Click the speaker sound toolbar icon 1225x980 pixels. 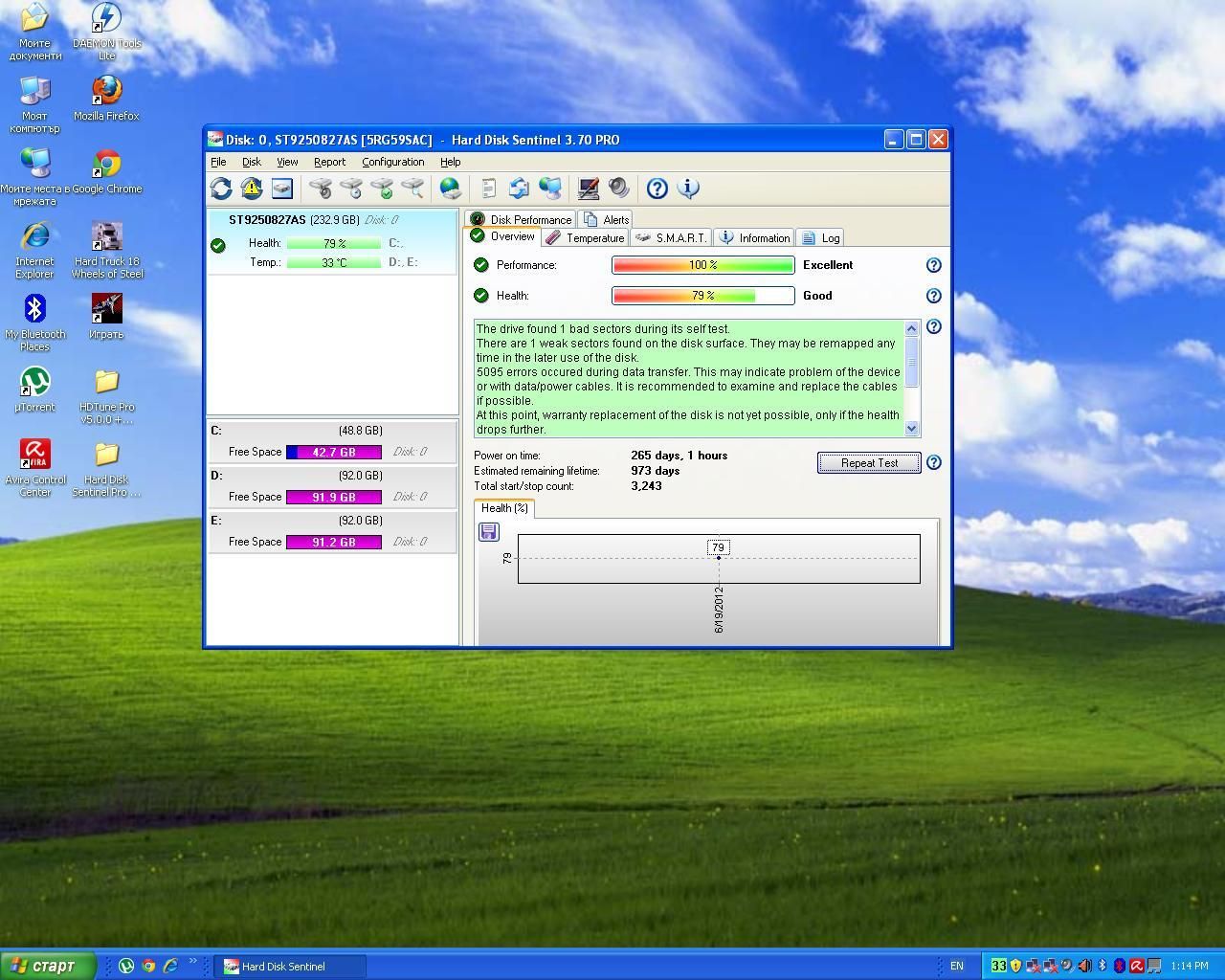pyautogui.click(x=619, y=189)
